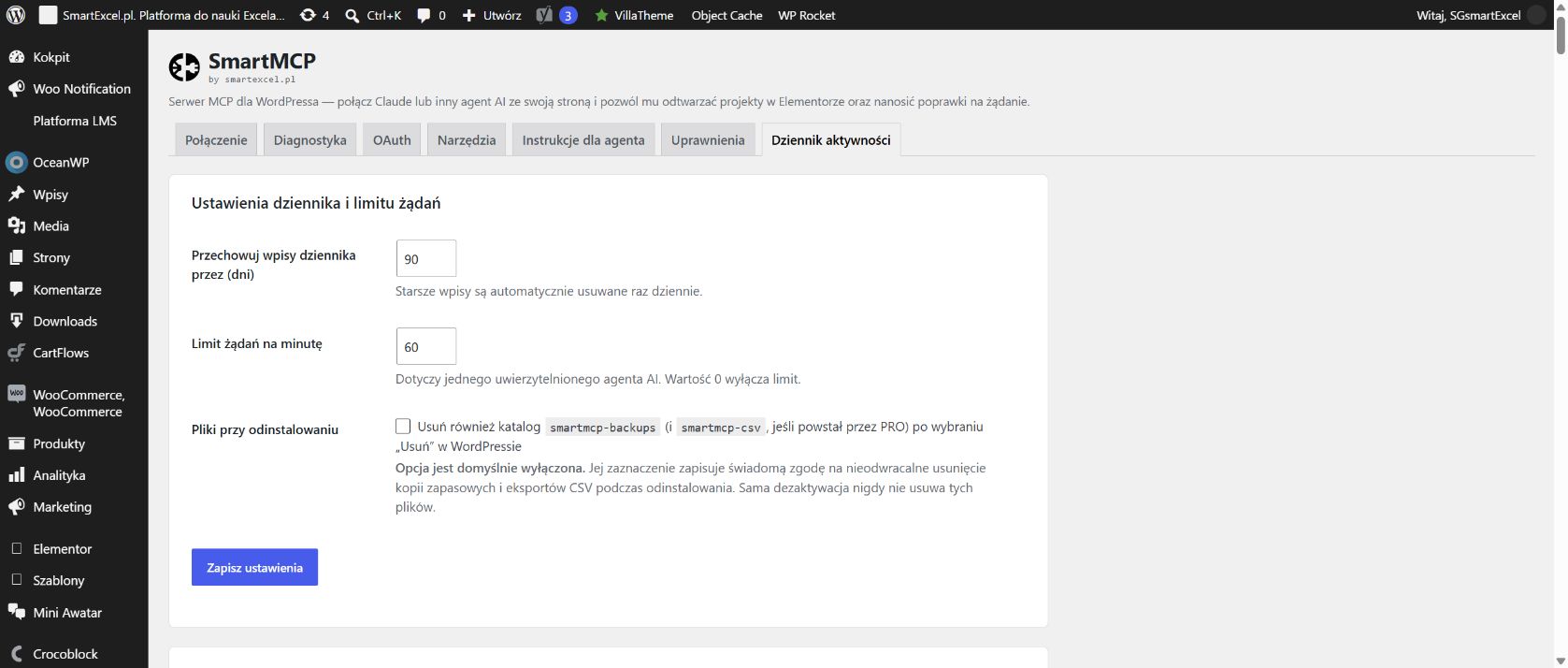The height and width of the screenshot is (668, 1568).
Task: Switch to the Uprawnienia tab
Action: point(708,139)
